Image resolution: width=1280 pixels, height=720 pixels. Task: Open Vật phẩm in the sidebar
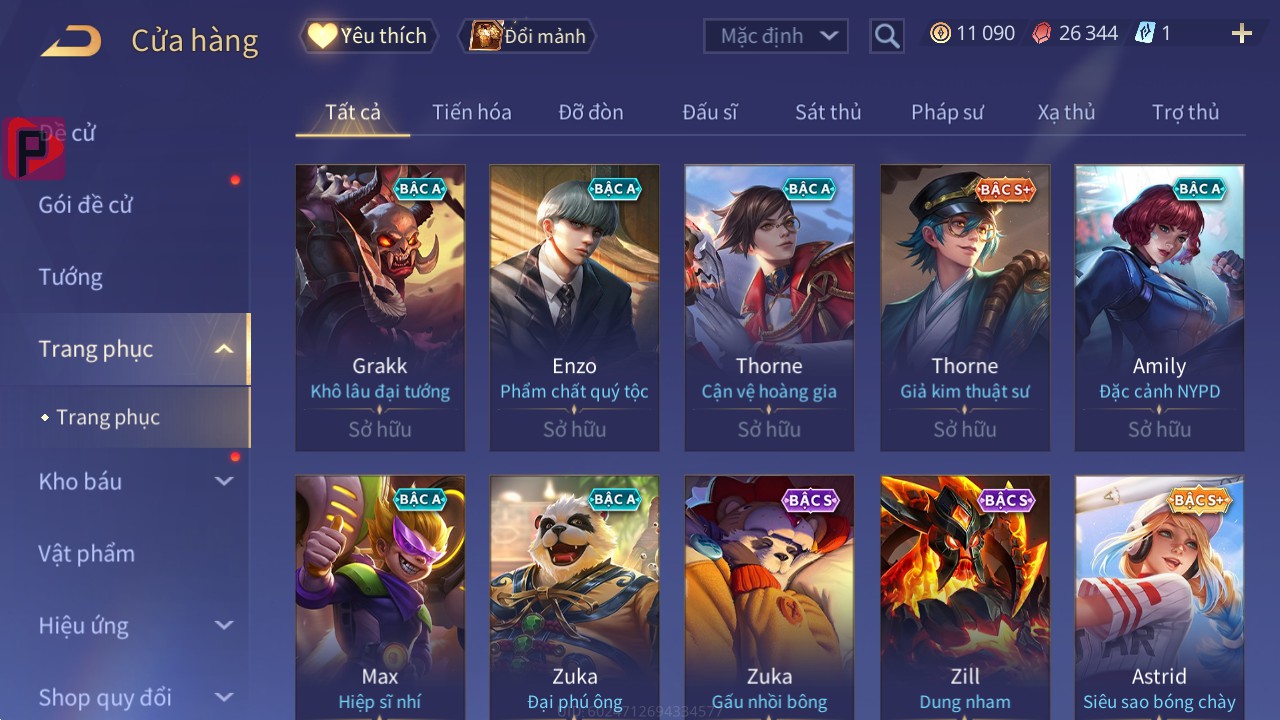(x=86, y=553)
